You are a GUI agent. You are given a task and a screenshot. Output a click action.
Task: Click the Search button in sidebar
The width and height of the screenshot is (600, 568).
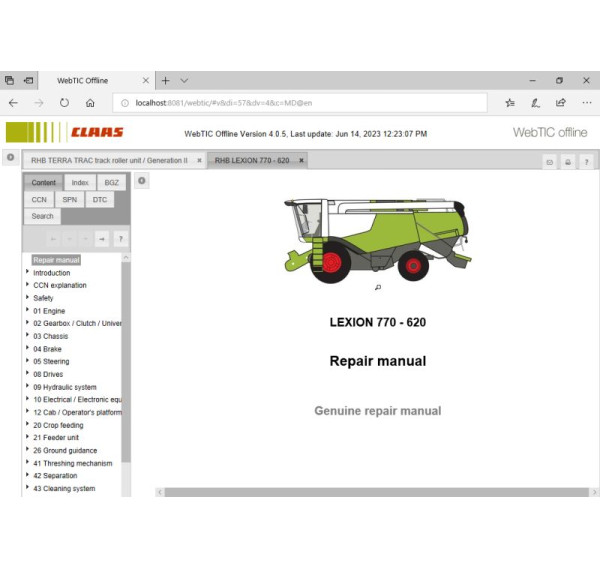42,216
